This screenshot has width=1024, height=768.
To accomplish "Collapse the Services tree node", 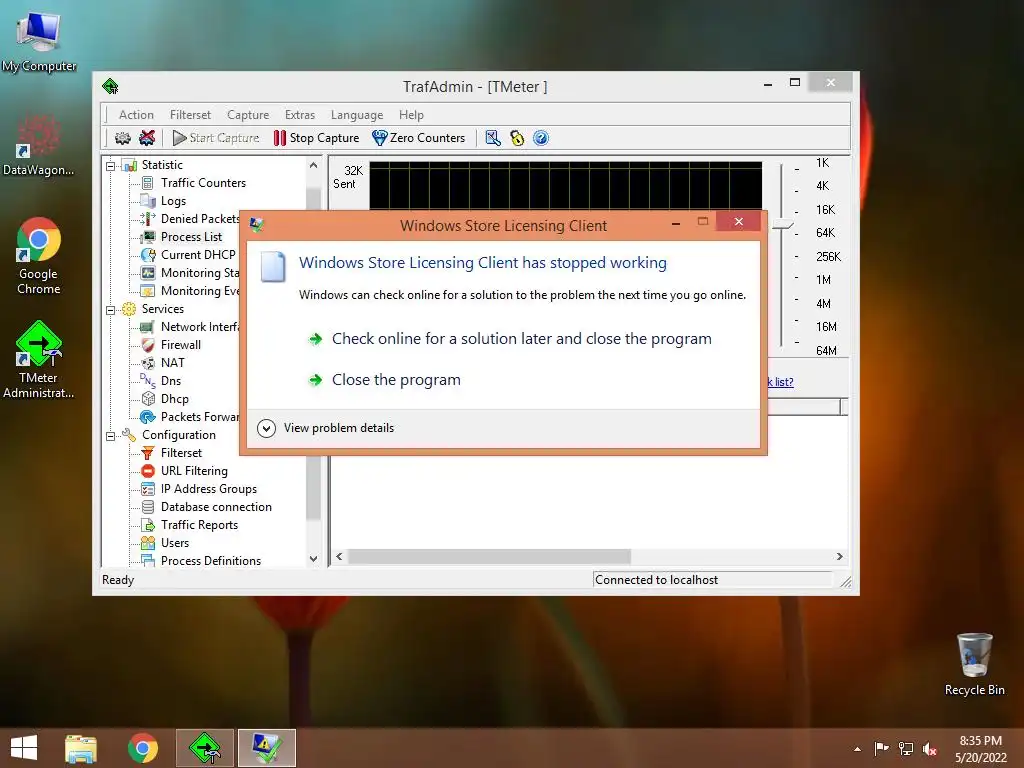I will tap(110, 310).
